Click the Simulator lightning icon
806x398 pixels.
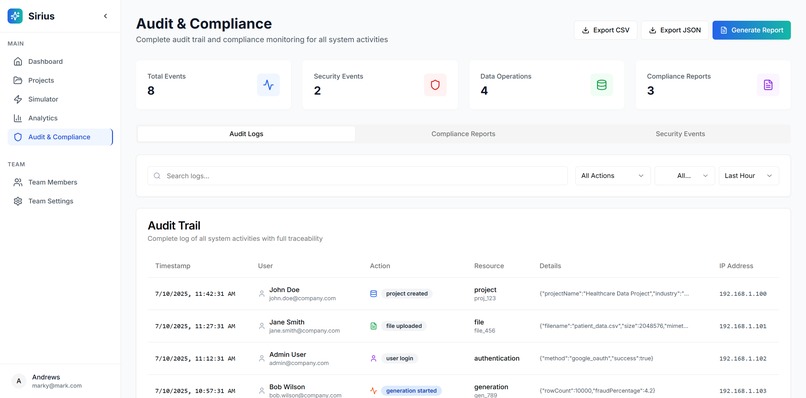click(18, 99)
